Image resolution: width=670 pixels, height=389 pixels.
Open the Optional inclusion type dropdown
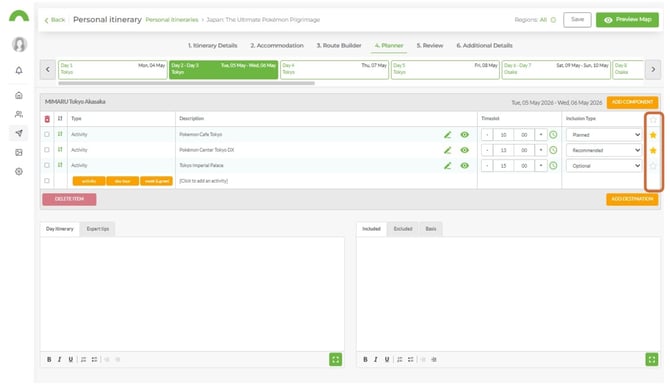click(x=604, y=165)
